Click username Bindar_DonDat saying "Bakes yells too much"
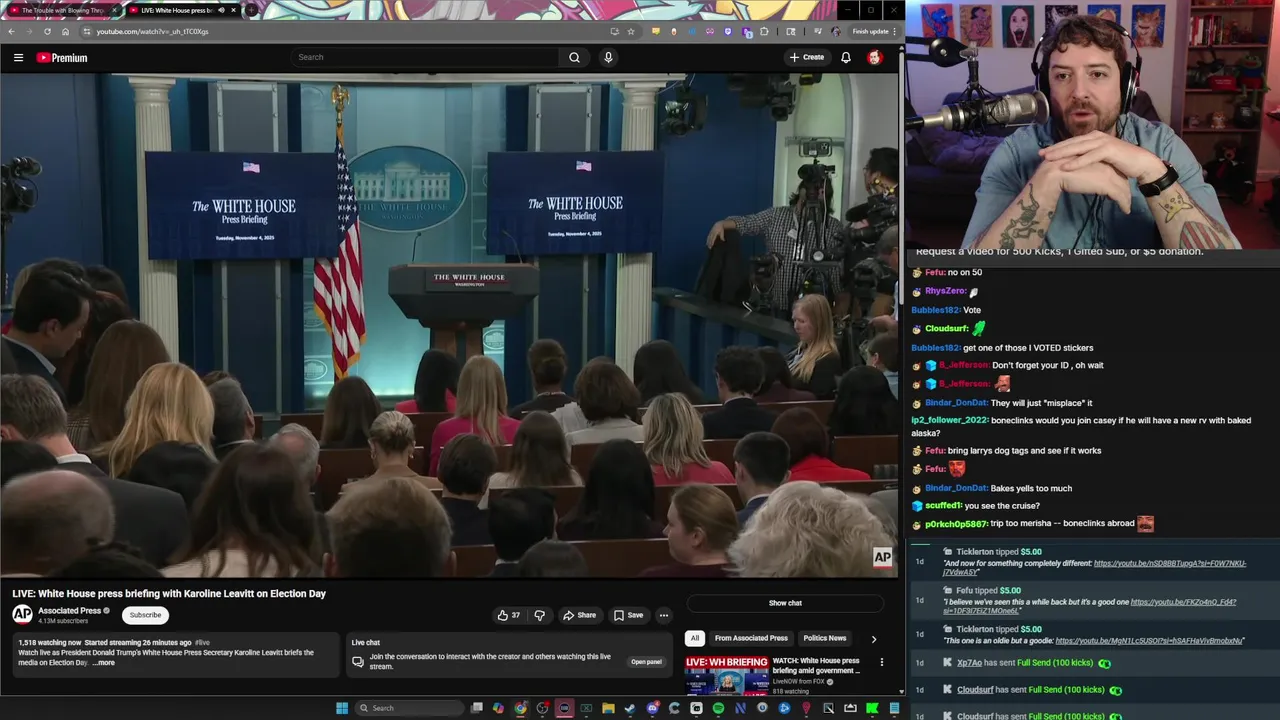Screen dimensions: 1280x720 pos(956,488)
